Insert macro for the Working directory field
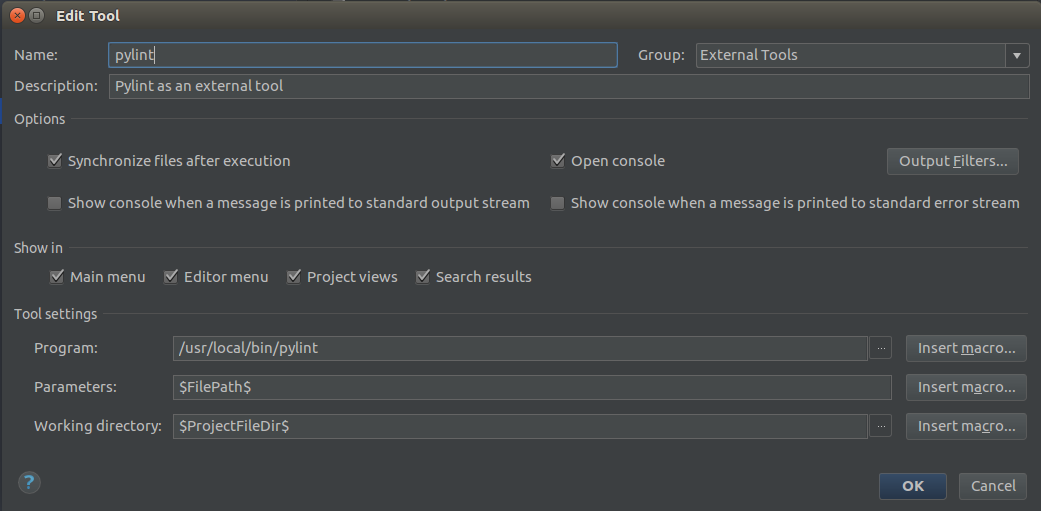This screenshot has height=511, width=1041. coord(966,427)
